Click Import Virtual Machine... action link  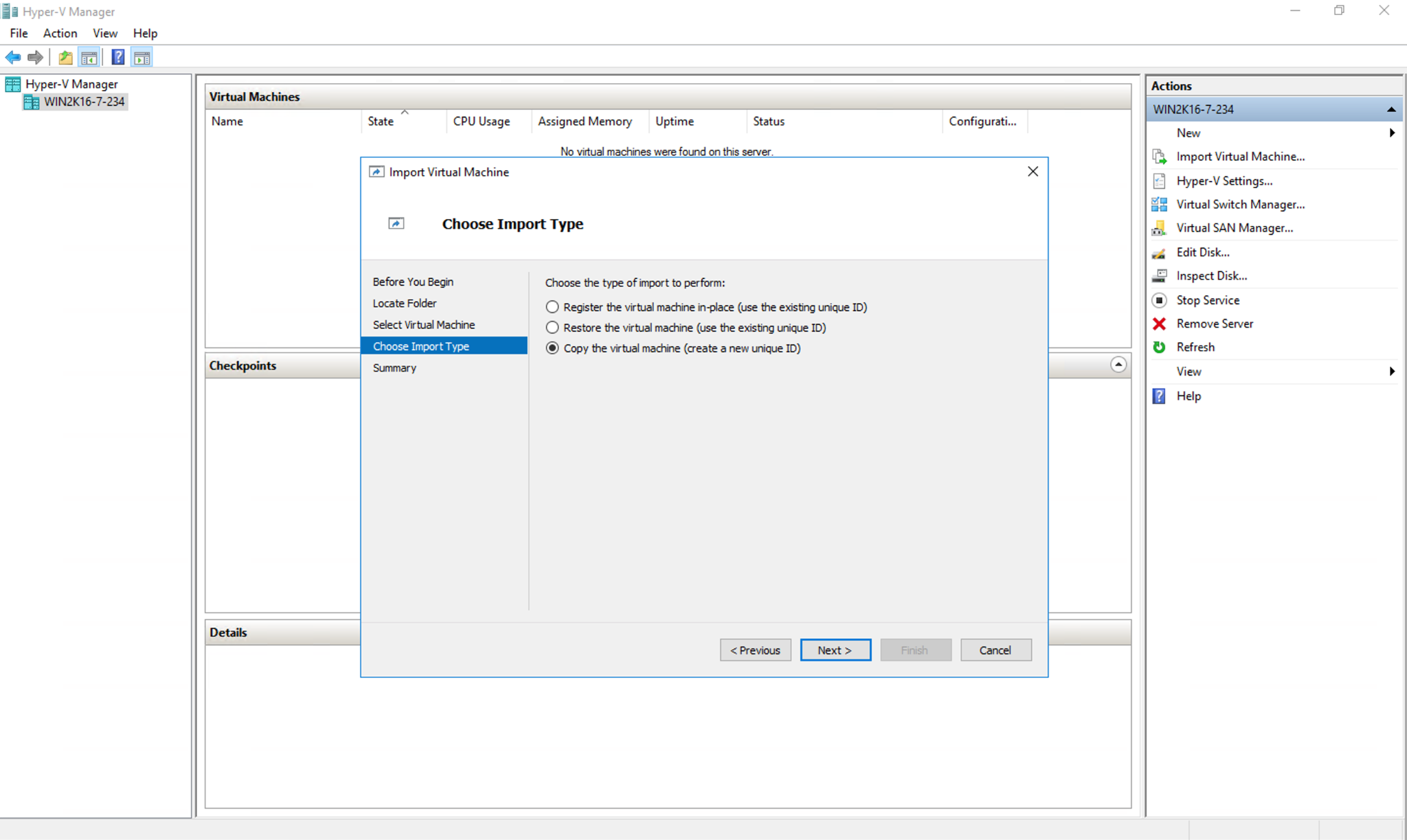click(x=1240, y=157)
